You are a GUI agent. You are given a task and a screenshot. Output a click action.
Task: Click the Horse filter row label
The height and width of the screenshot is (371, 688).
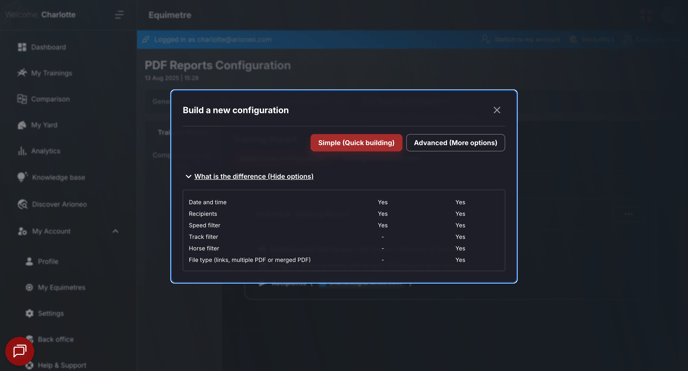204,248
